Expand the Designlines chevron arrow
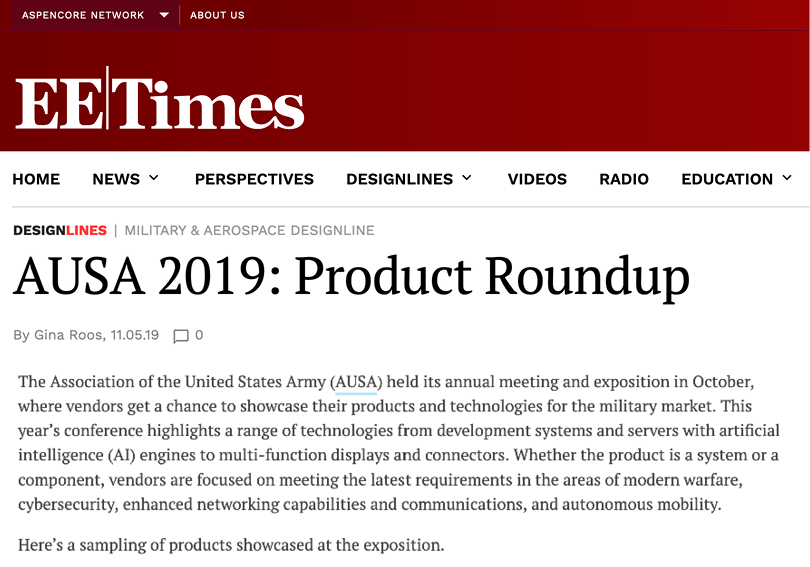This screenshot has width=810, height=567. [466, 178]
